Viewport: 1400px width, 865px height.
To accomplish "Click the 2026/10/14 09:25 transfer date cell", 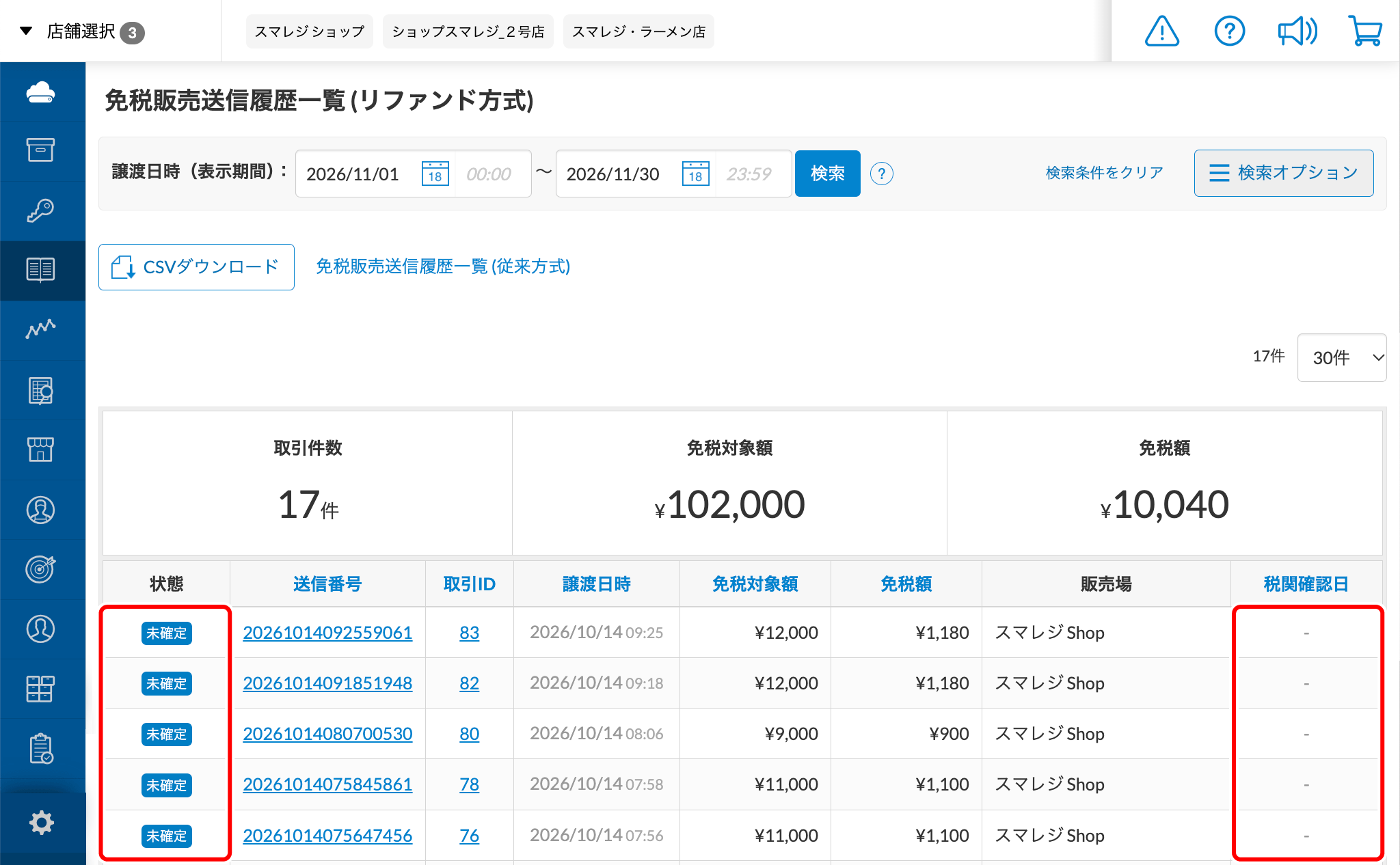I will pyautogui.click(x=596, y=633).
